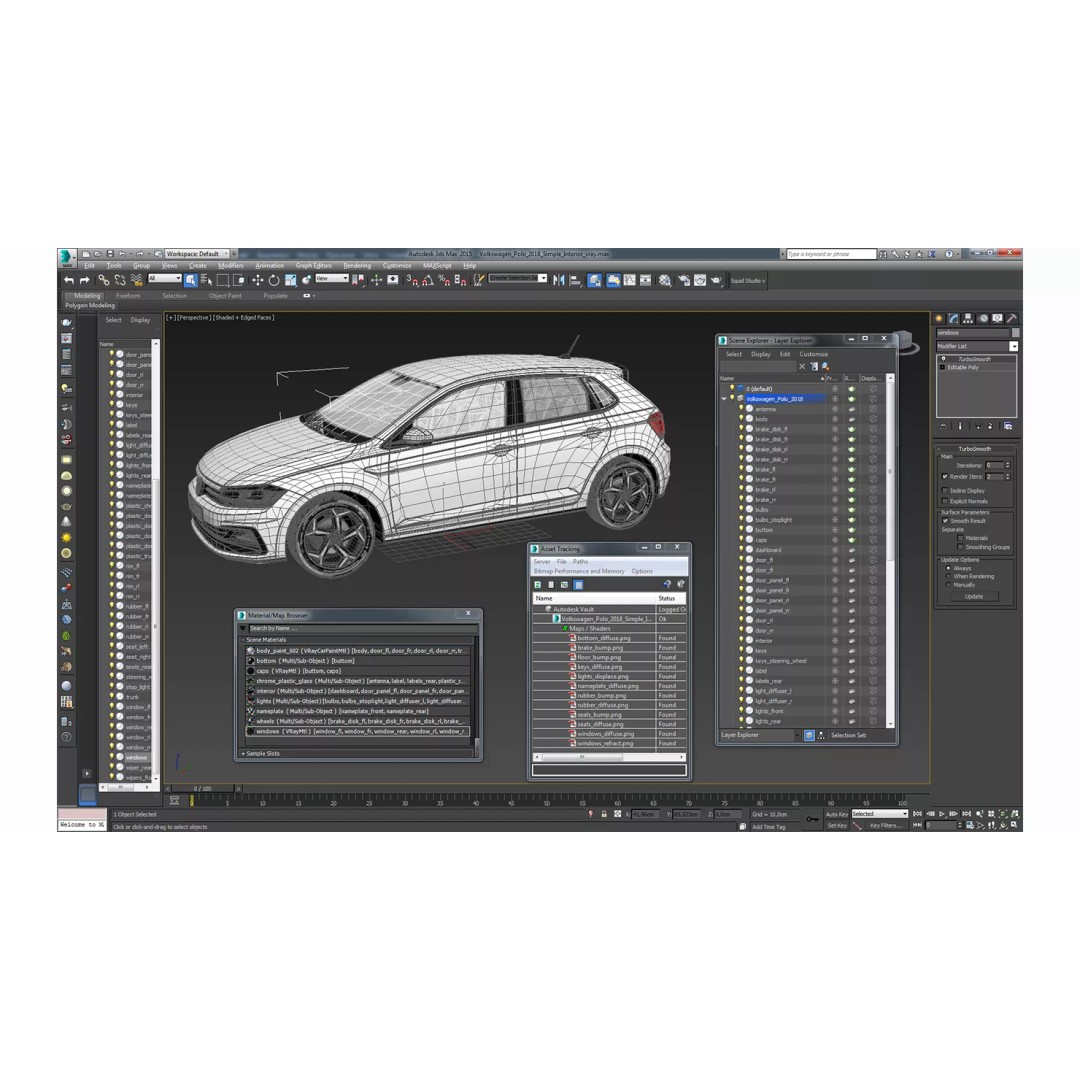
Task: Click the Update button in TurboSmooth panel
Action: tap(974, 596)
